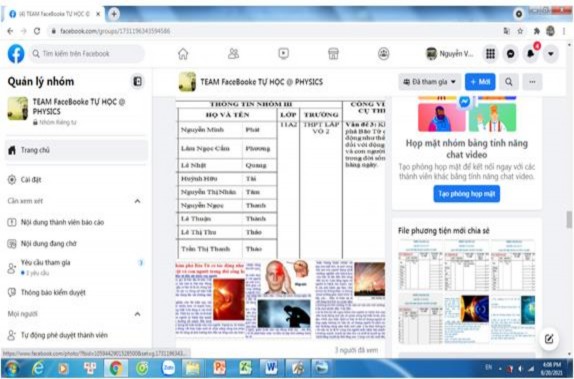Image resolution: width=574 pixels, height=379 pixels.
Task: Click the blue Mời invite button
Action: pyautogui.click(x=480, y=82)
